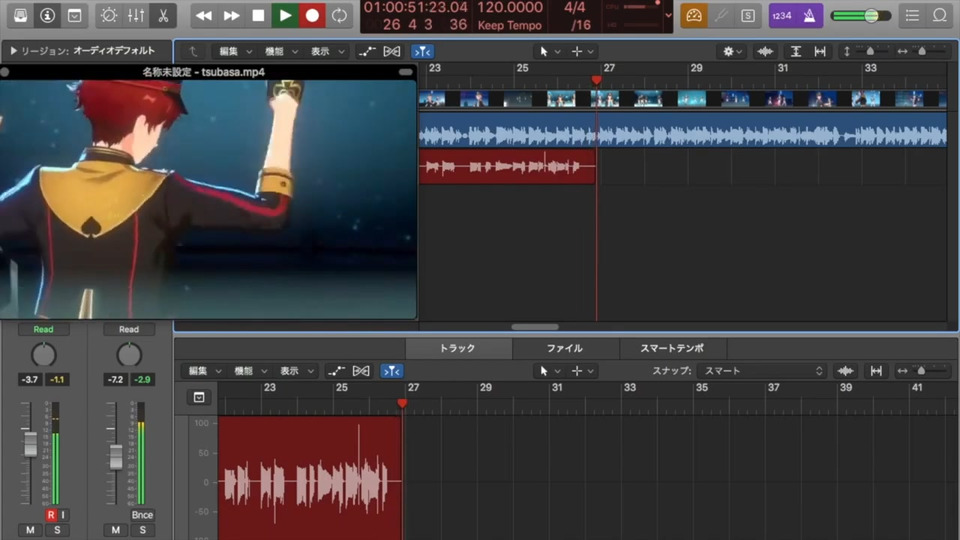Open the 編集 menu in the tracks area
The width and height of the screenshot is (960, 540).
[x=235, y=51]
